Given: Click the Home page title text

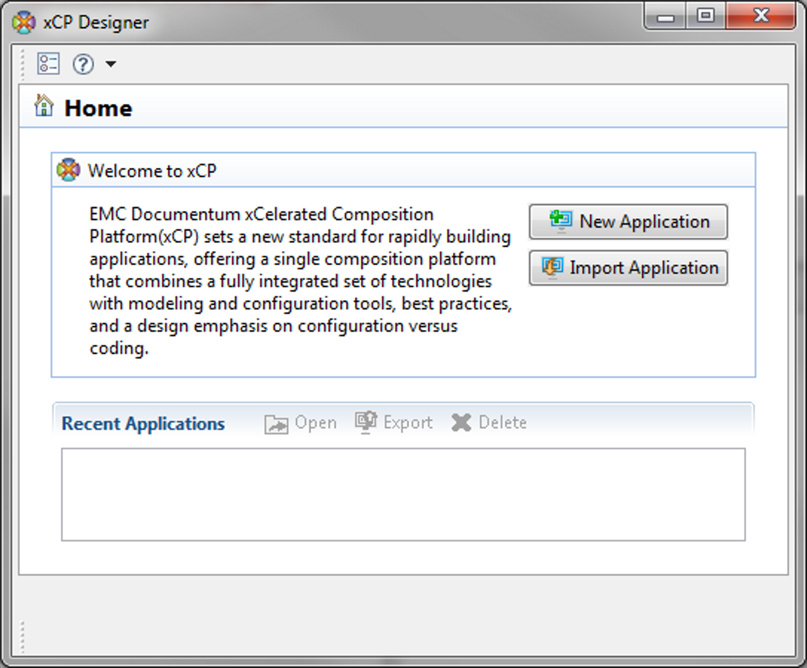Looking at the screenshot, I should point(98,108).
